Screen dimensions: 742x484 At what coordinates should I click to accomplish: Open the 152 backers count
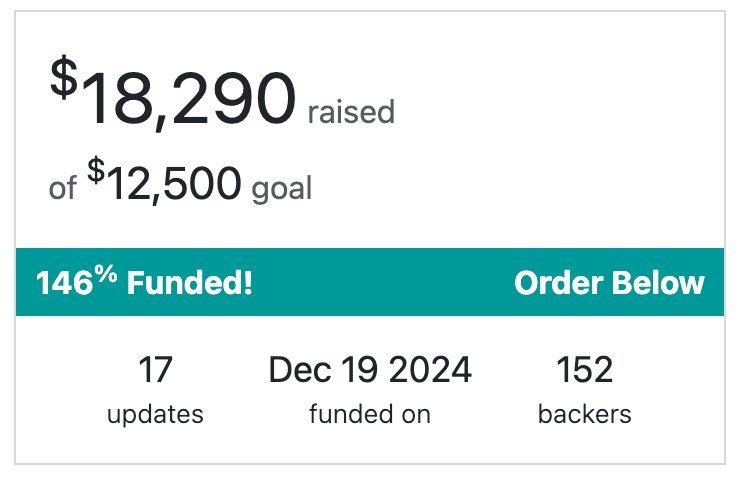(585, 371)
